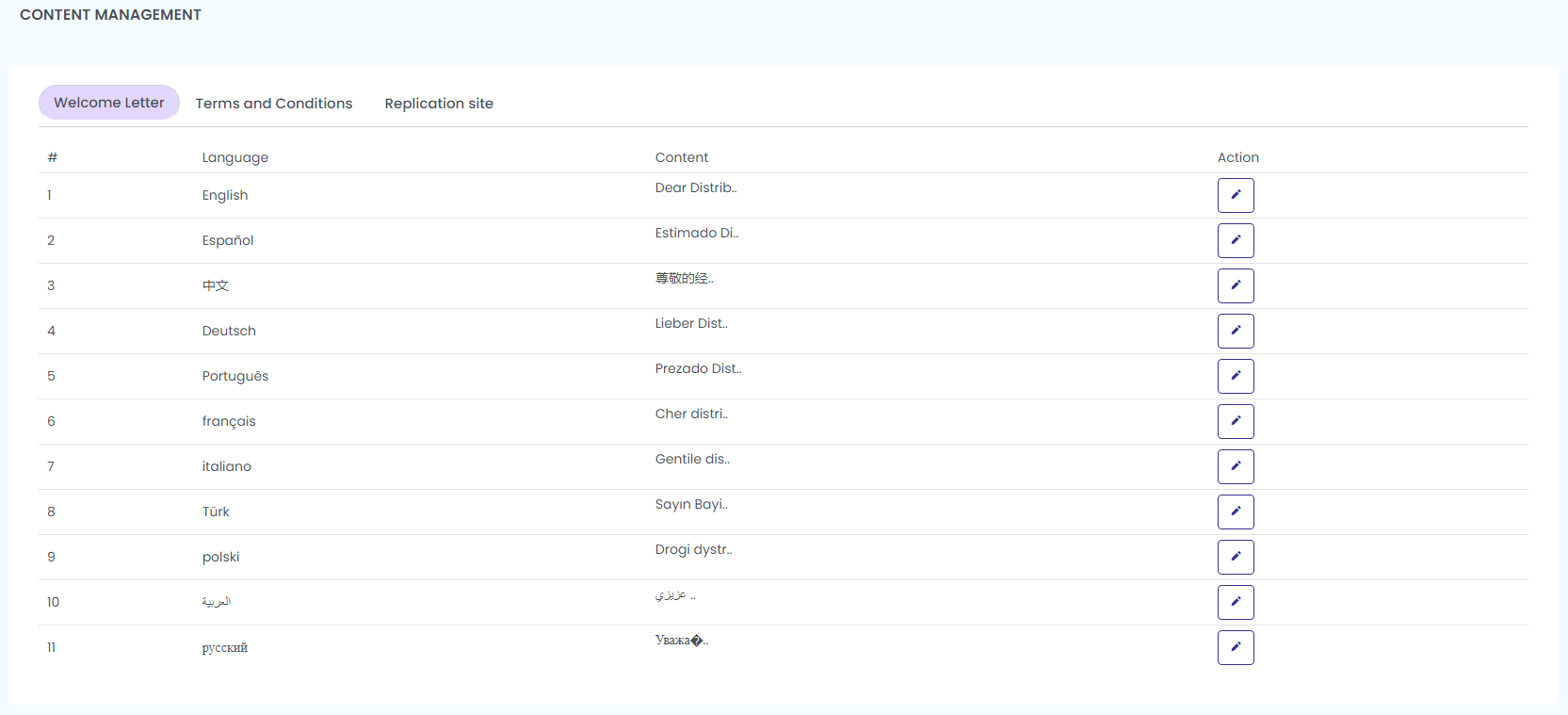Select the English language cell
1568x715 pixels.
point(225,195)
